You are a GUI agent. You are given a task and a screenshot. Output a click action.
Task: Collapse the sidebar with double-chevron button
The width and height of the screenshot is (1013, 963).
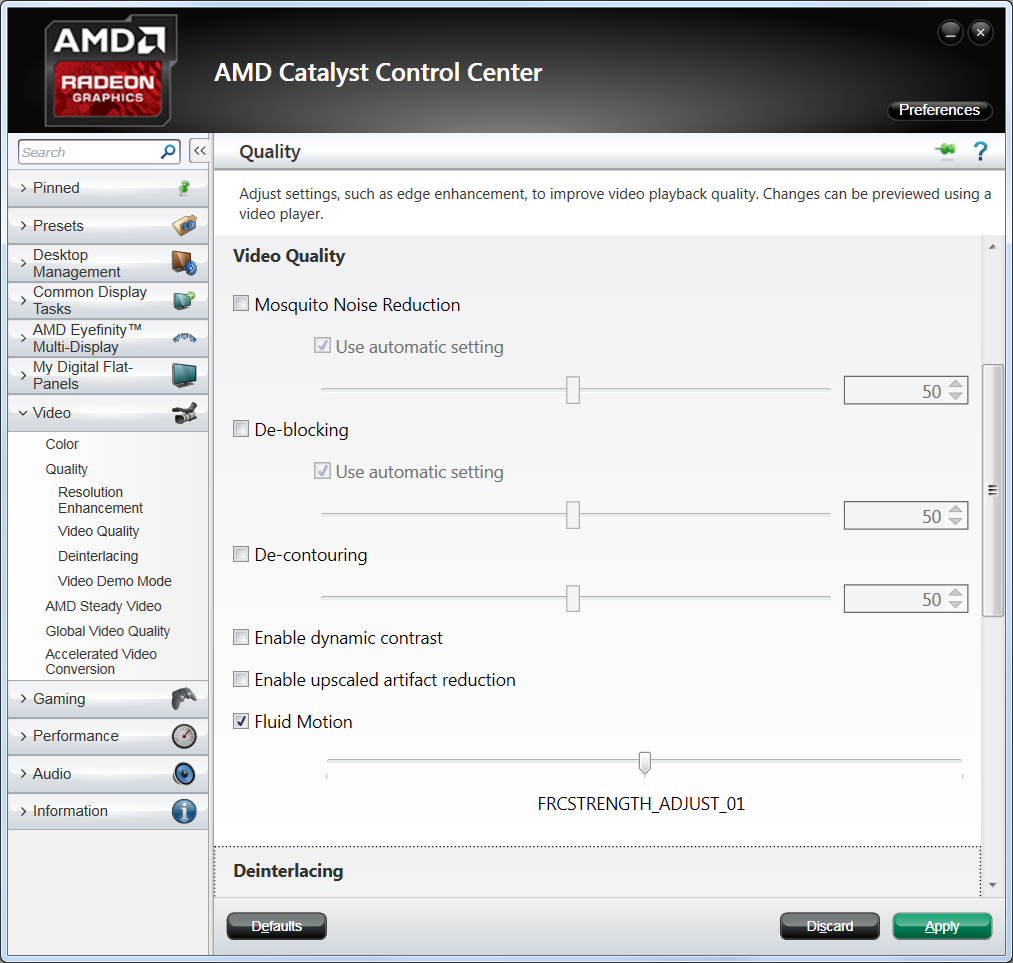(200, 151)
